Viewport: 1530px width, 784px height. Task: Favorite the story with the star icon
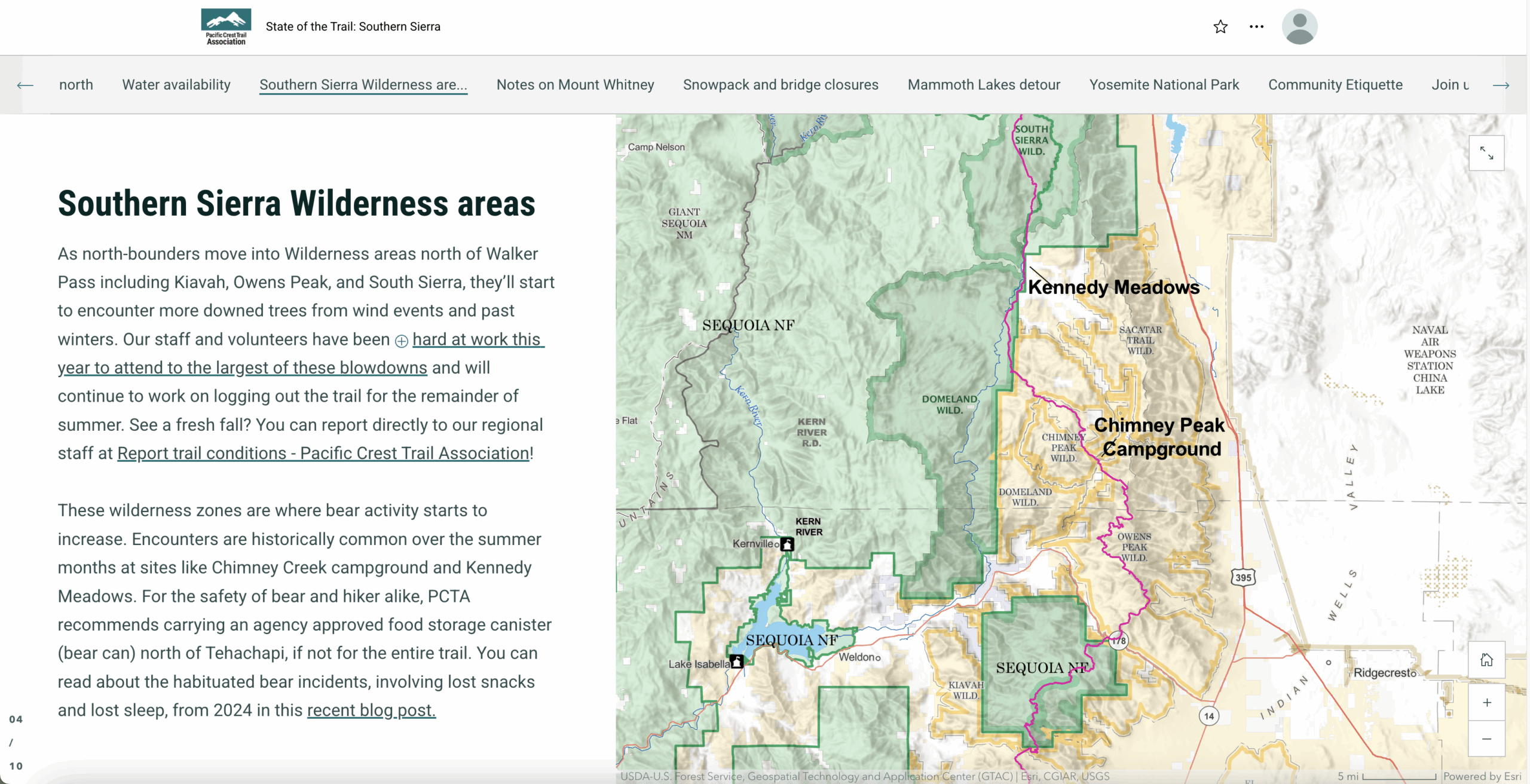click(1220, 27)
